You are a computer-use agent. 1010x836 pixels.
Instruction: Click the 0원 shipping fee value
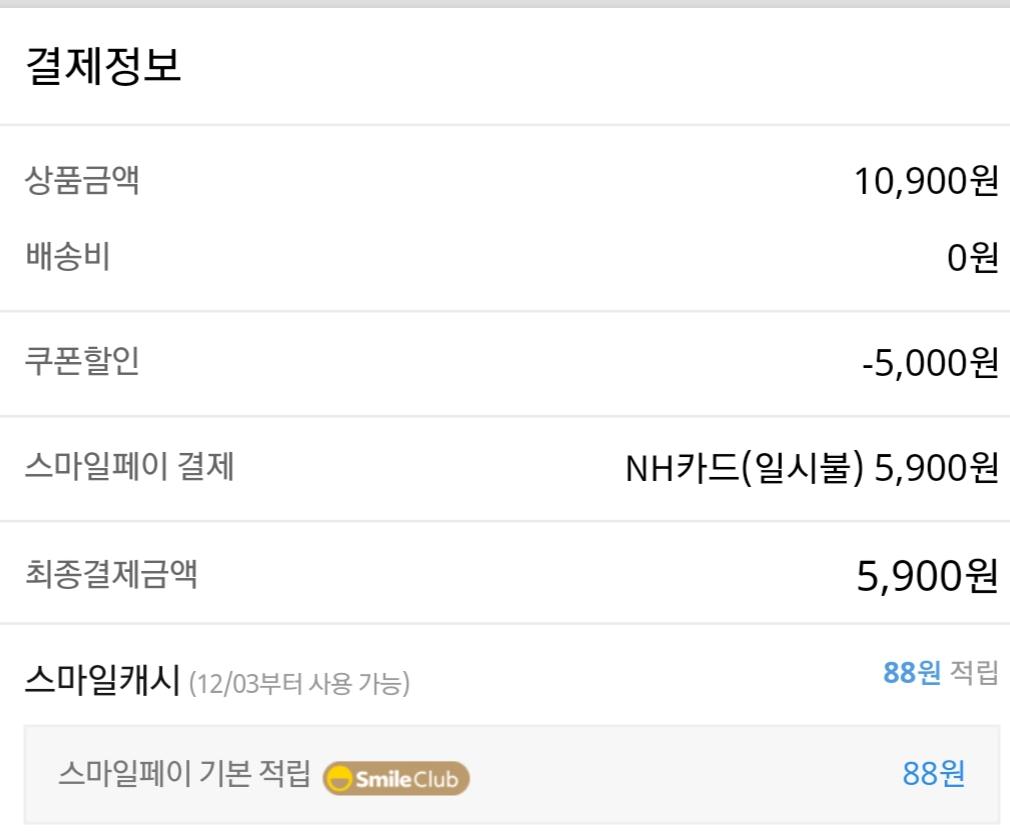[973, 258]
